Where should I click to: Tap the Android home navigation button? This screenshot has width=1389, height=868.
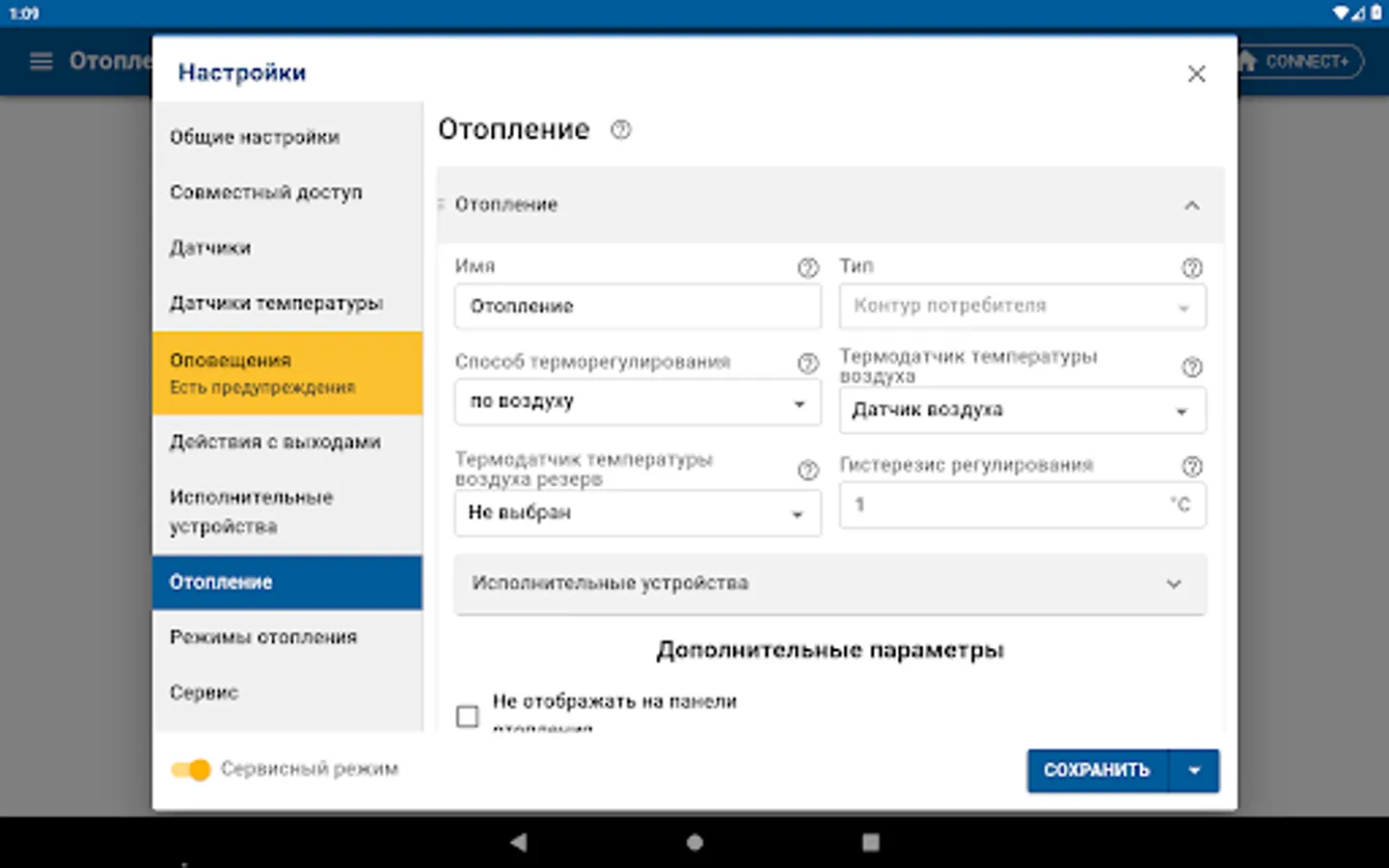click(x=694, y=842)
